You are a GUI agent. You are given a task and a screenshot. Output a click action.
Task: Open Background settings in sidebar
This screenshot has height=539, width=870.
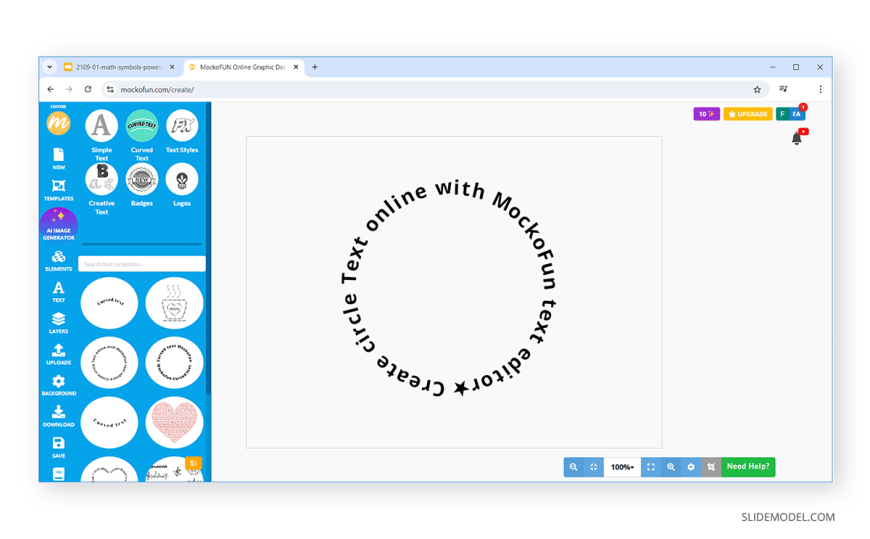click(58, 385)
